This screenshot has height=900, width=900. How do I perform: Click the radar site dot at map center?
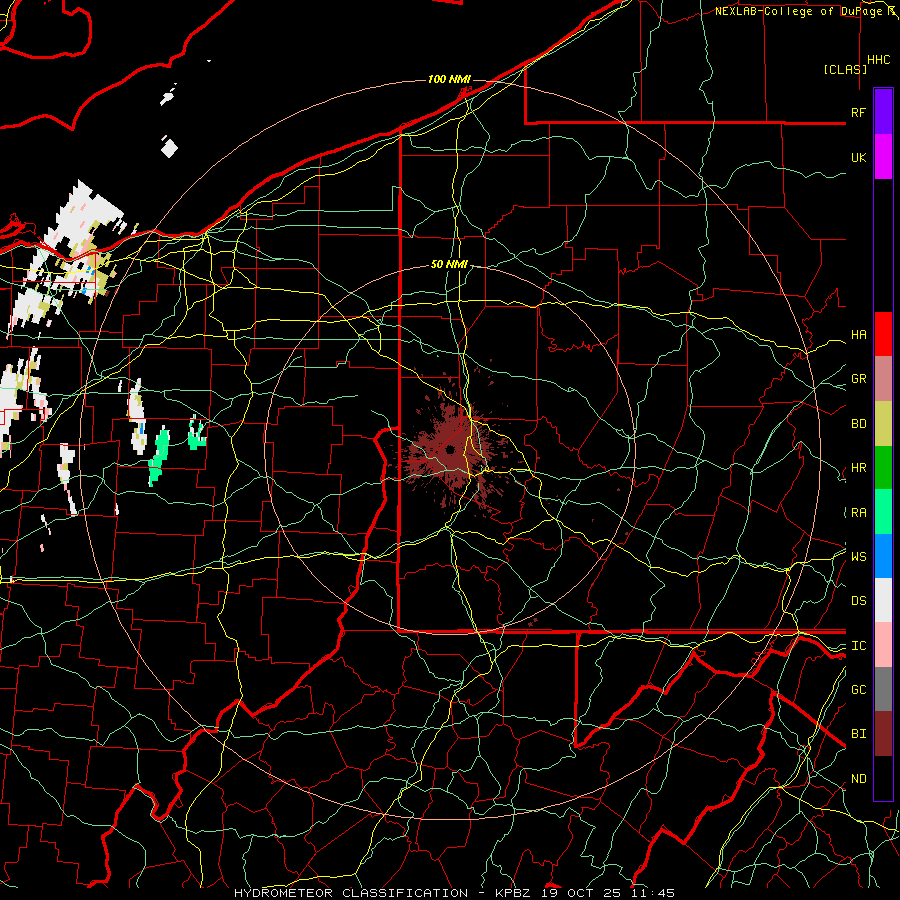450,449
